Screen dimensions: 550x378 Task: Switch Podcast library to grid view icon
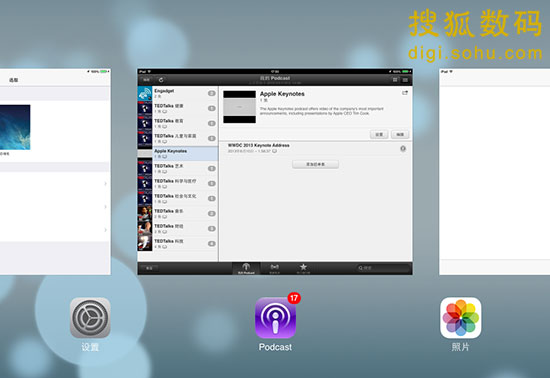[395, 80]
